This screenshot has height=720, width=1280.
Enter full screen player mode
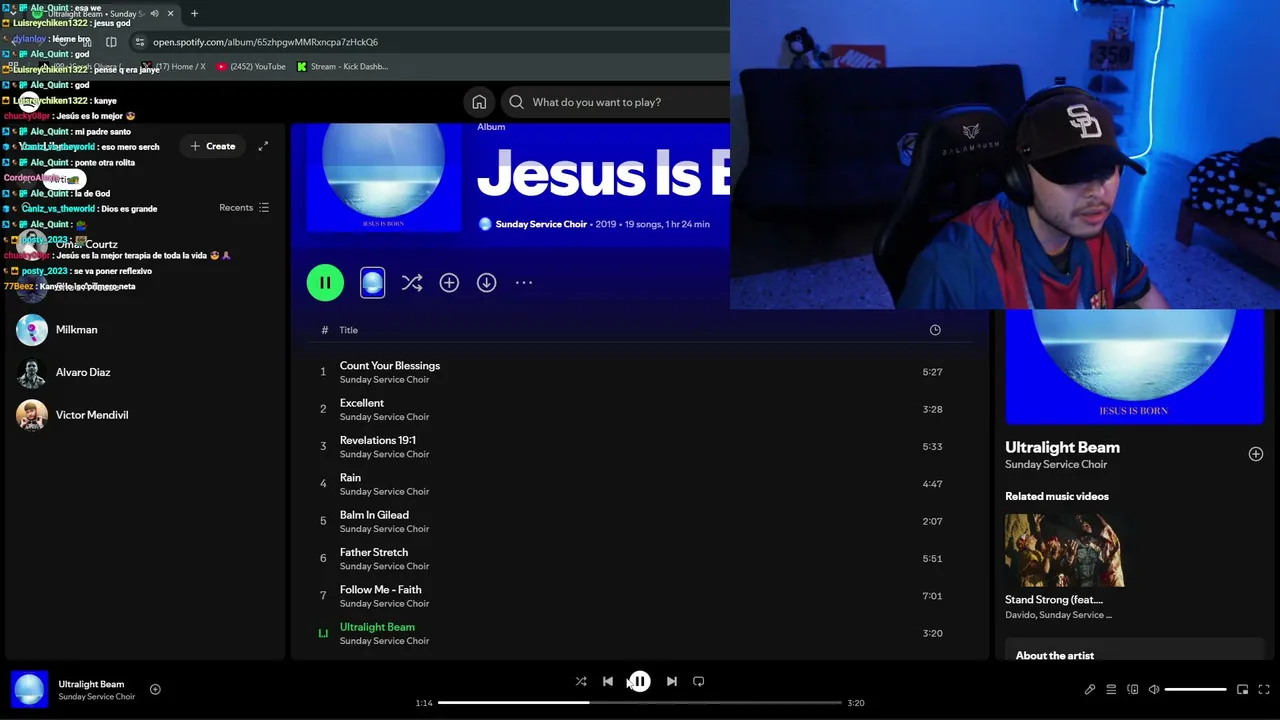(1264, 689)
